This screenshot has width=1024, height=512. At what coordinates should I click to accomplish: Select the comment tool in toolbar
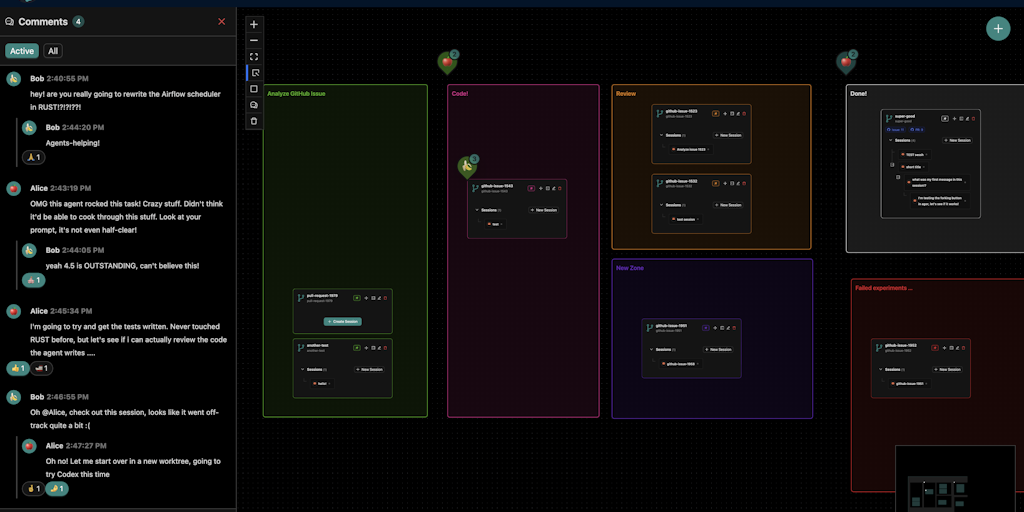tap(254, 105)
